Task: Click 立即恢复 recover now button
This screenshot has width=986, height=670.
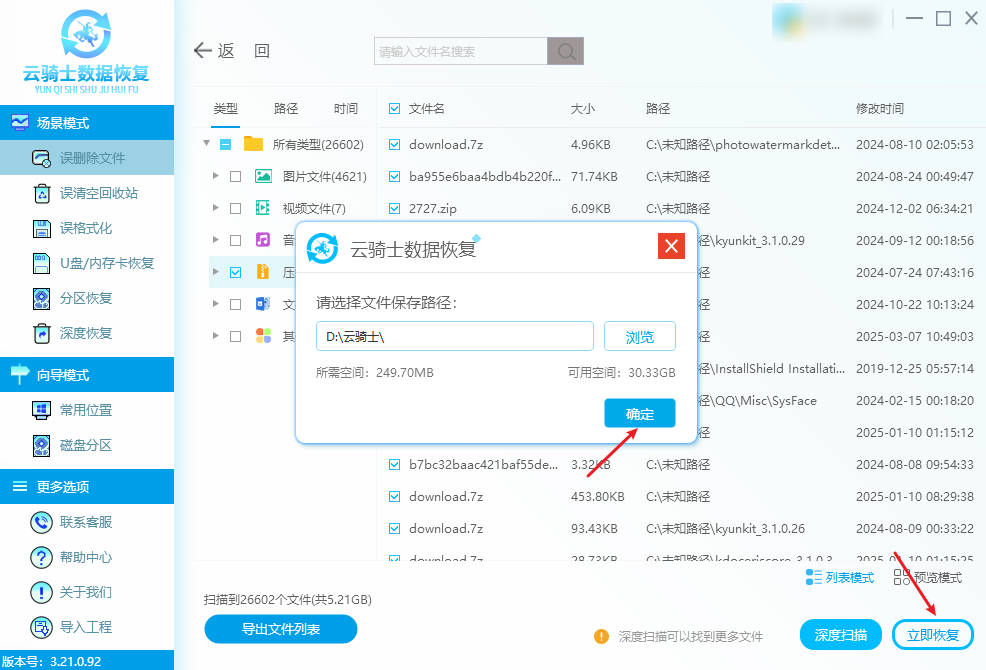Action: (933, 635)
